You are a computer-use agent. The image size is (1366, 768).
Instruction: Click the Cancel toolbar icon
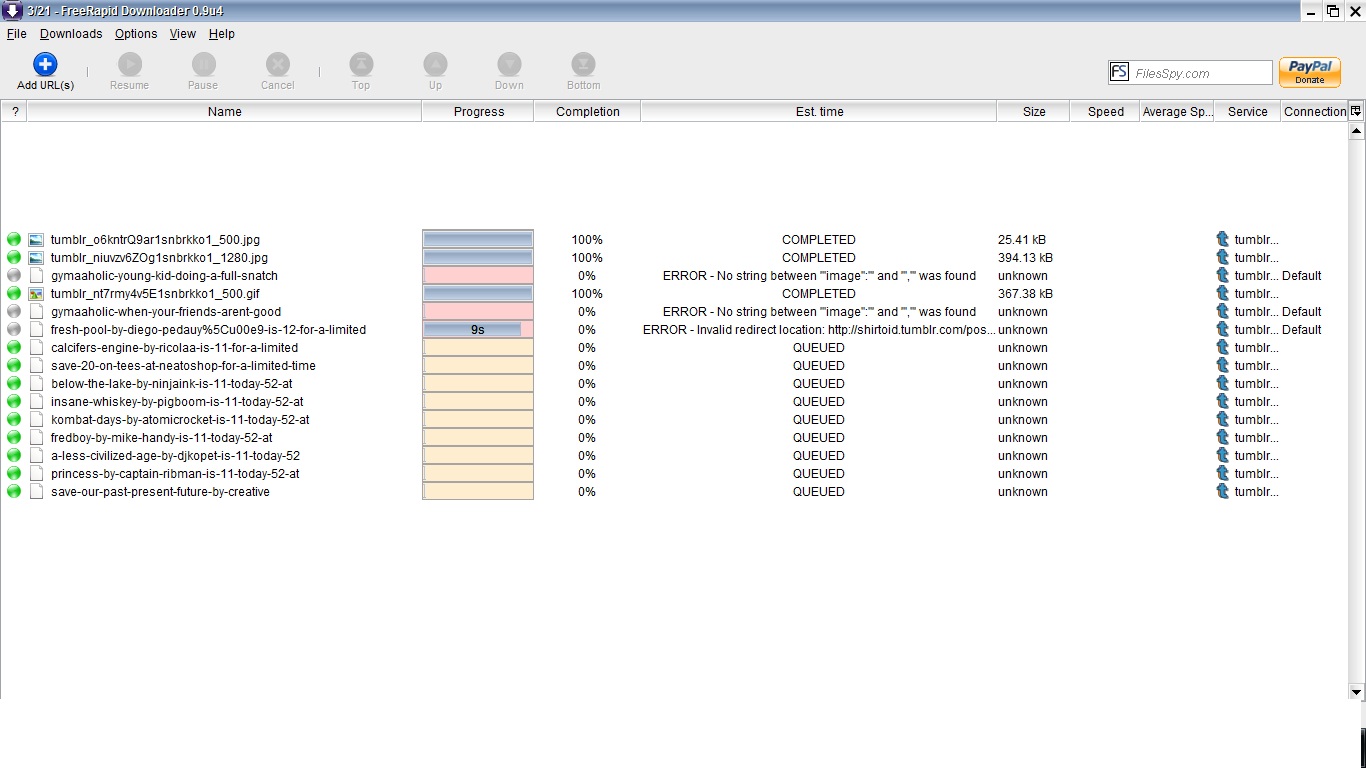tap(278, 65)
